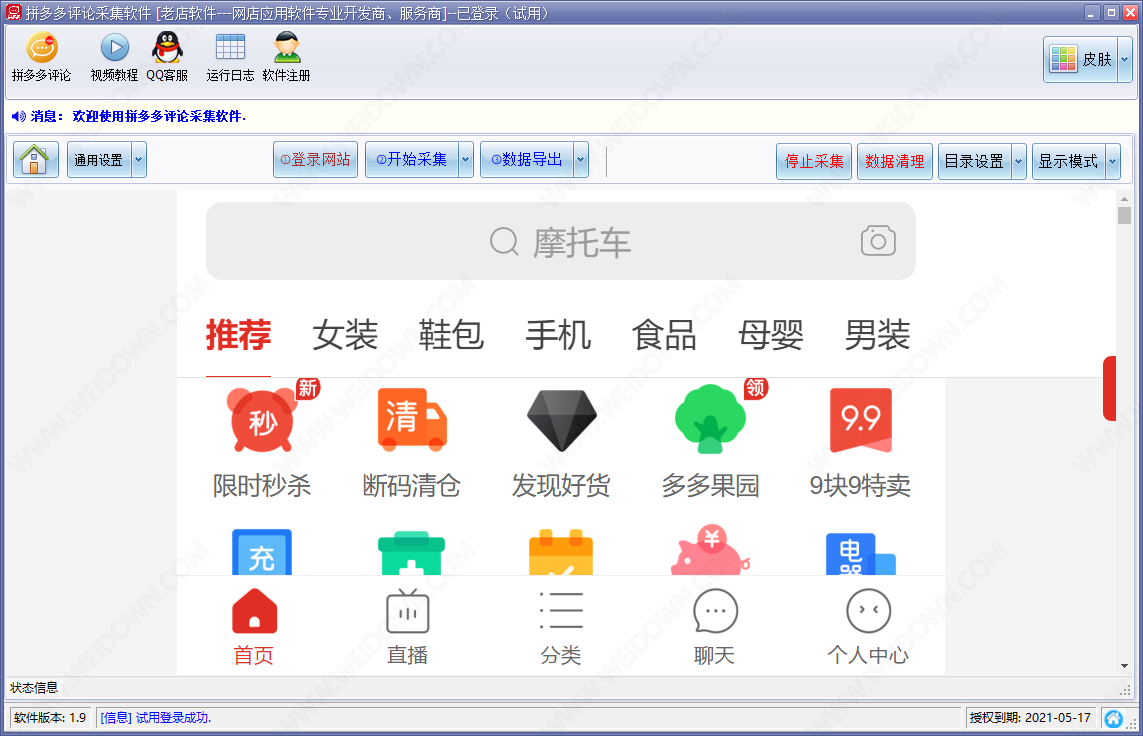1143x736 pixels.
Task: Click the magnifier icon in search bar
Action: (x=504, y=241)
